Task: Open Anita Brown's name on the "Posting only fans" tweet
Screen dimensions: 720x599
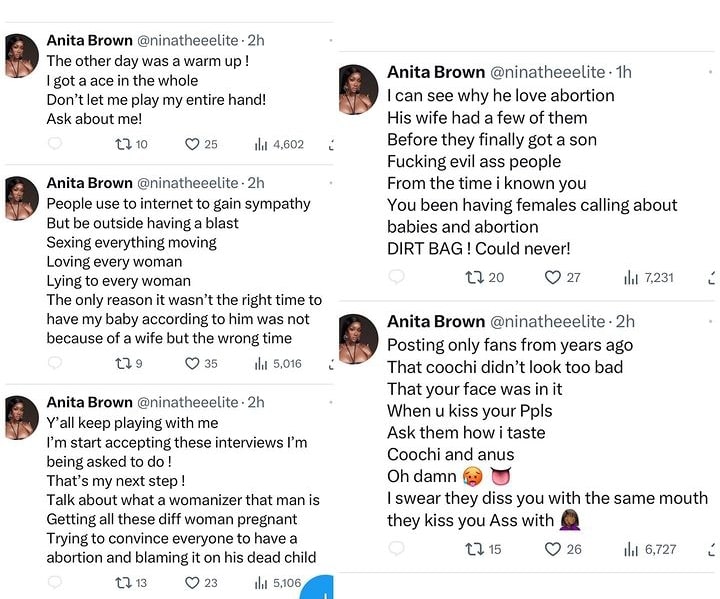Action: point(435,321)
